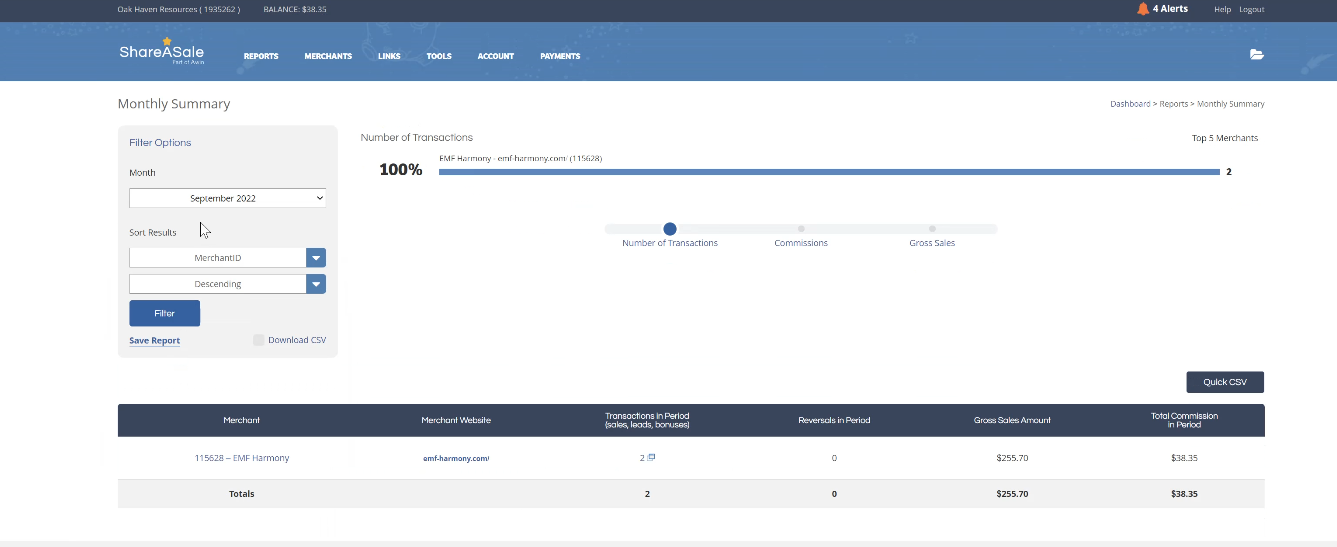Click the Merchant Website column header
Screen dimensions: 1337x547
[x=456, y=420]
